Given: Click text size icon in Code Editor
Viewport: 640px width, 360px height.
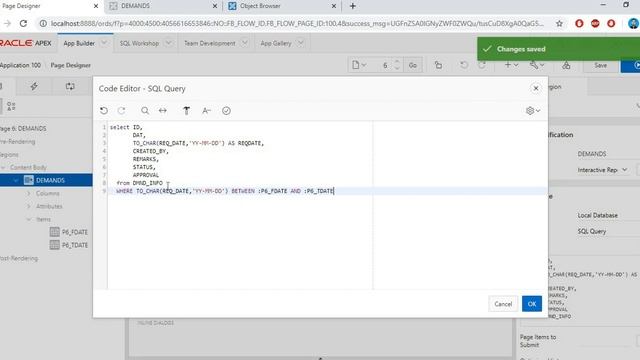Looking at the screenshot, I should click(x=207, y=111).
